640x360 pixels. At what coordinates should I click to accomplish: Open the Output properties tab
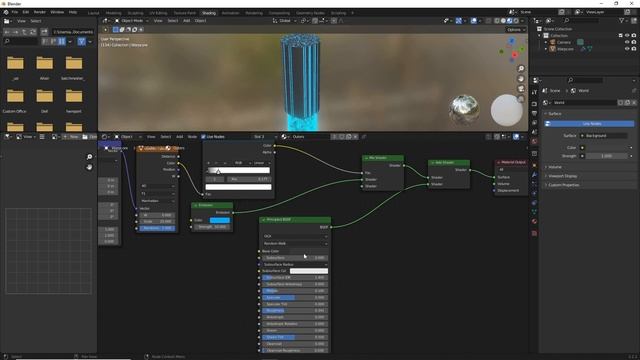click(x=534, y=113)
